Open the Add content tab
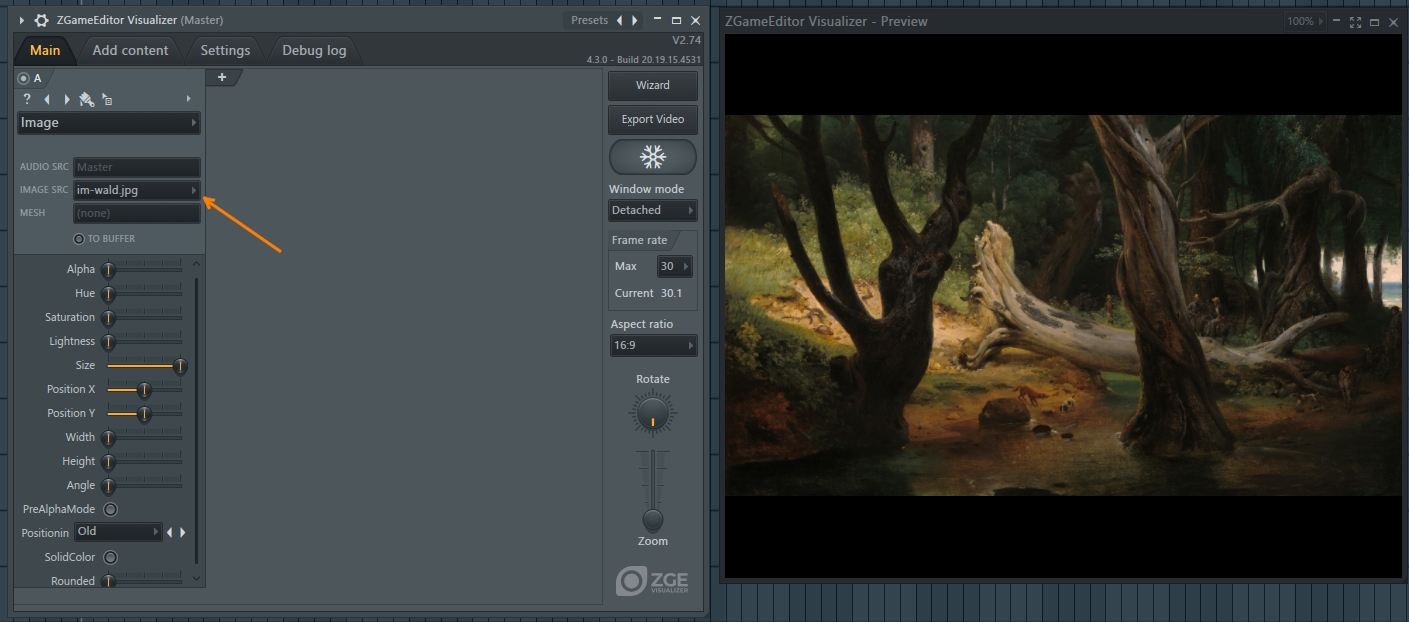The height and width of the screenshot is (622, 1409). coord(130,50)
